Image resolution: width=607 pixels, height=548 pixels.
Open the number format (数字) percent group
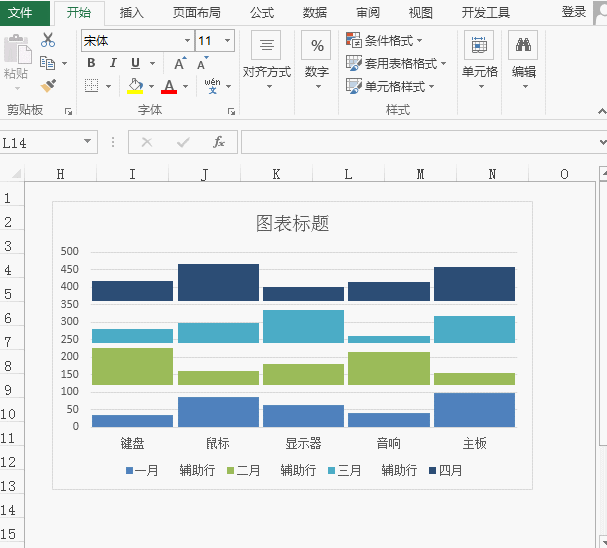(x=316, y=59)
